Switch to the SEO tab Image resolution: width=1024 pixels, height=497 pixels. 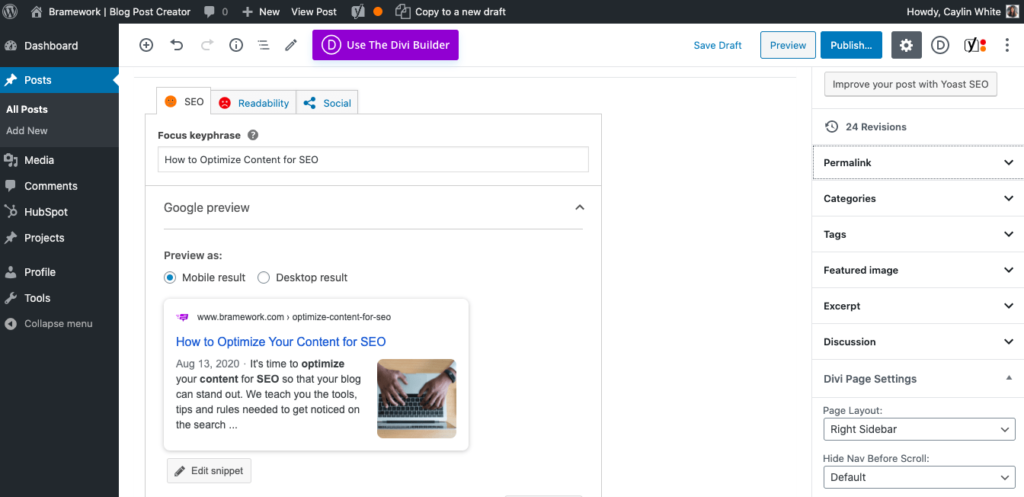[184, 102]
